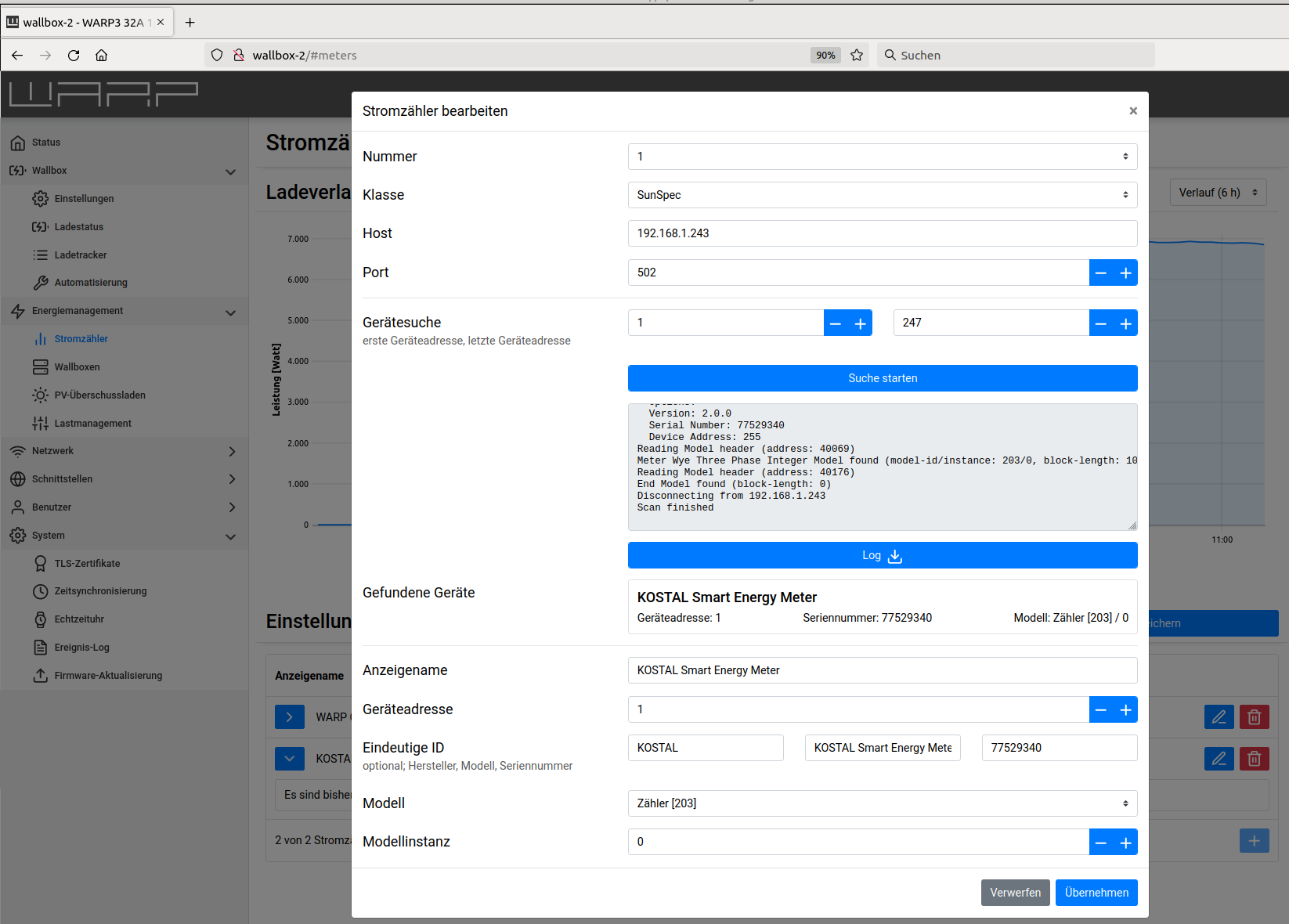Open the Modell Zähler [203] dropdown
The height and width of the screenshot is (924, 1289).
[x=883, y=803]
